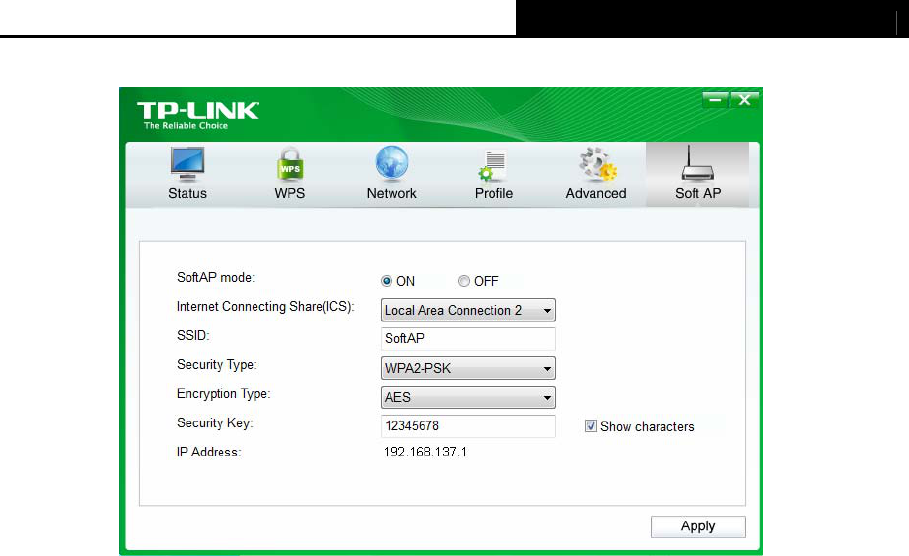Image resolution: width=909 pixels, height=556 pixels.
Task: Select the IP address 192.168.137.1 text
Action: click(x=425, y=452)
